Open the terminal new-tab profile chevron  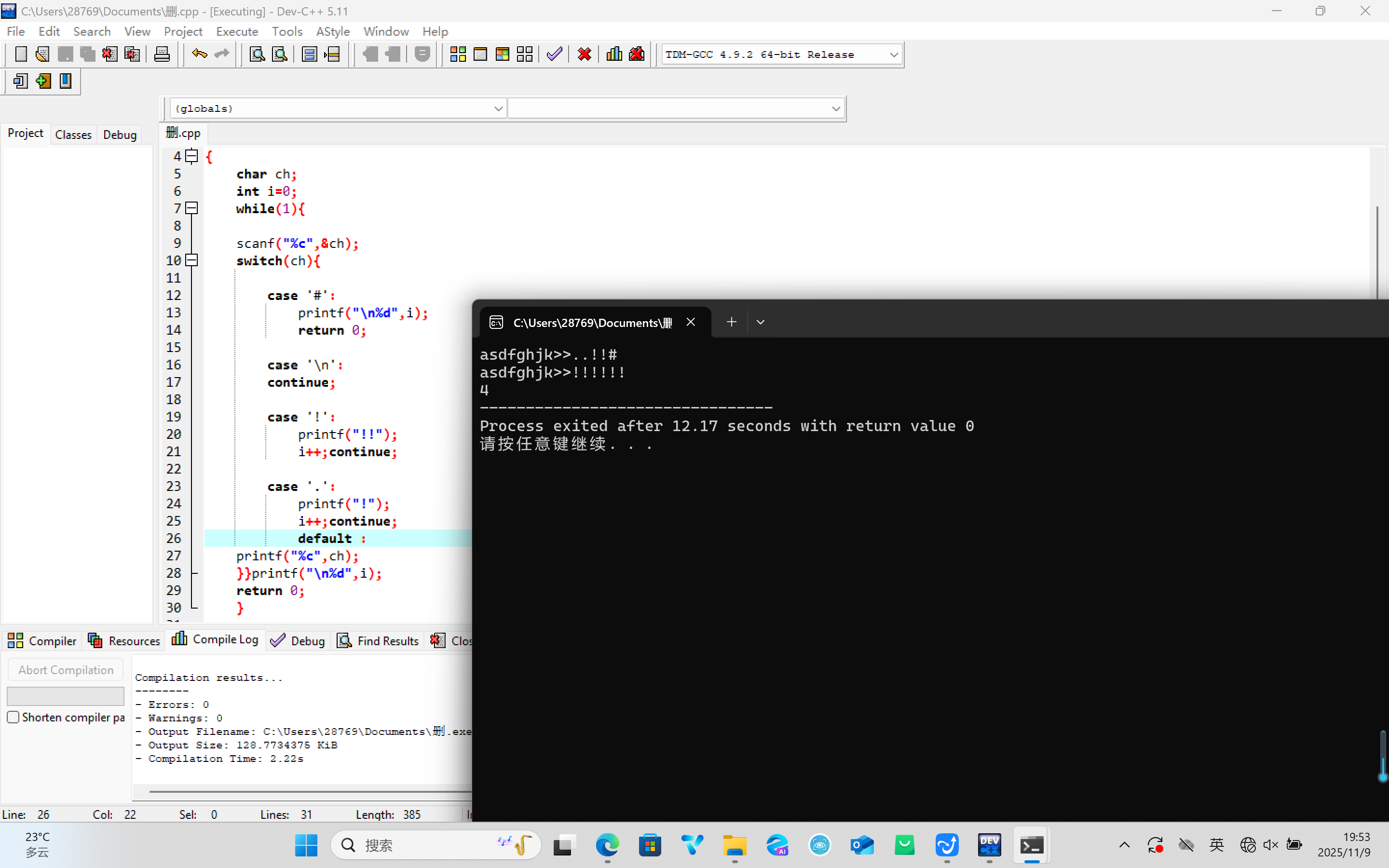761,322
